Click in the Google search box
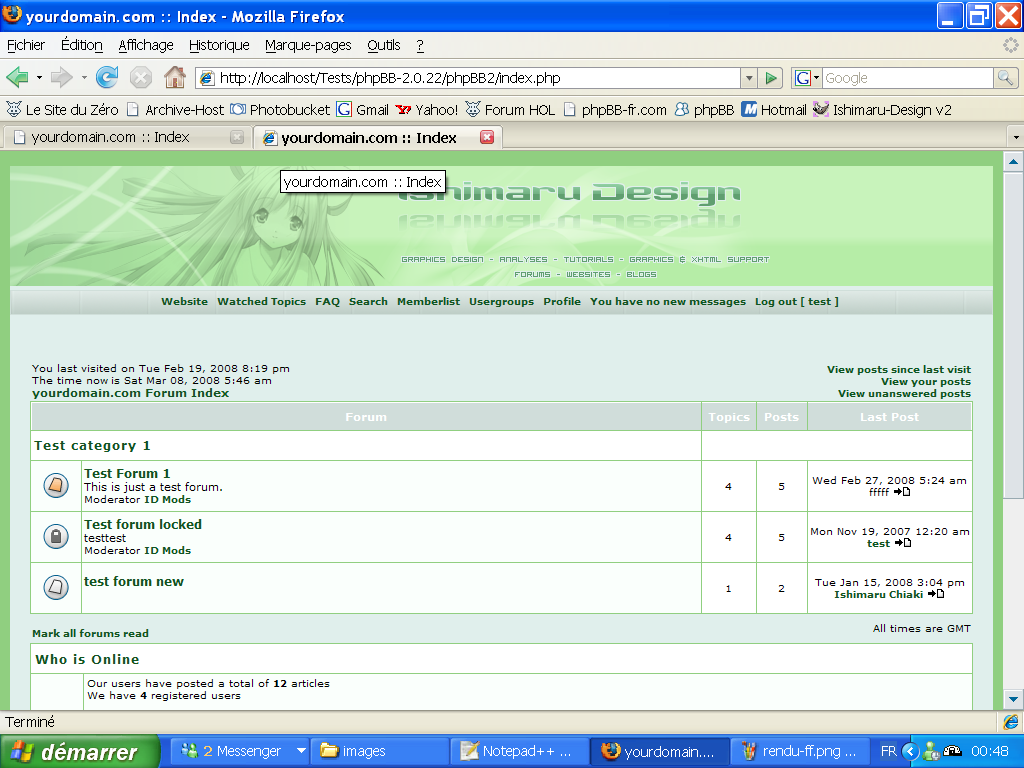Screen dimensions: 1024x768 (x=907, y=78)
